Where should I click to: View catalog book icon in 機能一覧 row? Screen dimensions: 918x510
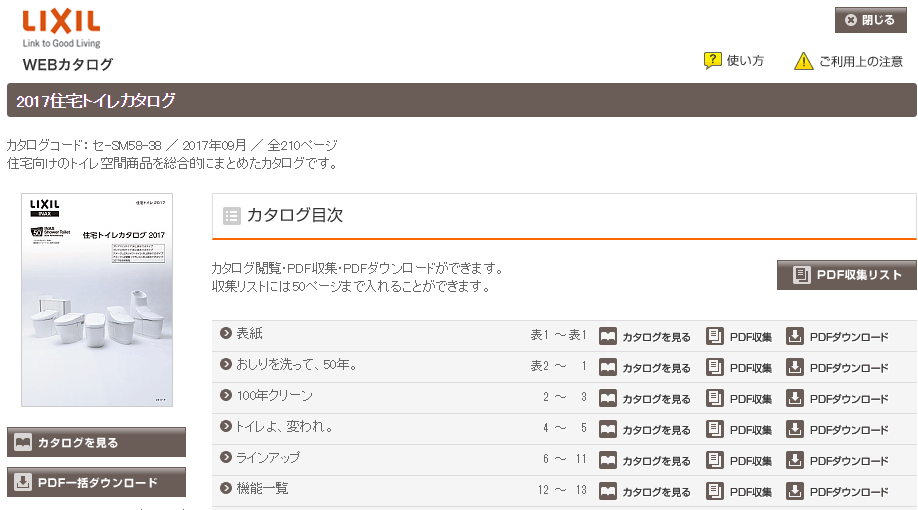[608, 491]
